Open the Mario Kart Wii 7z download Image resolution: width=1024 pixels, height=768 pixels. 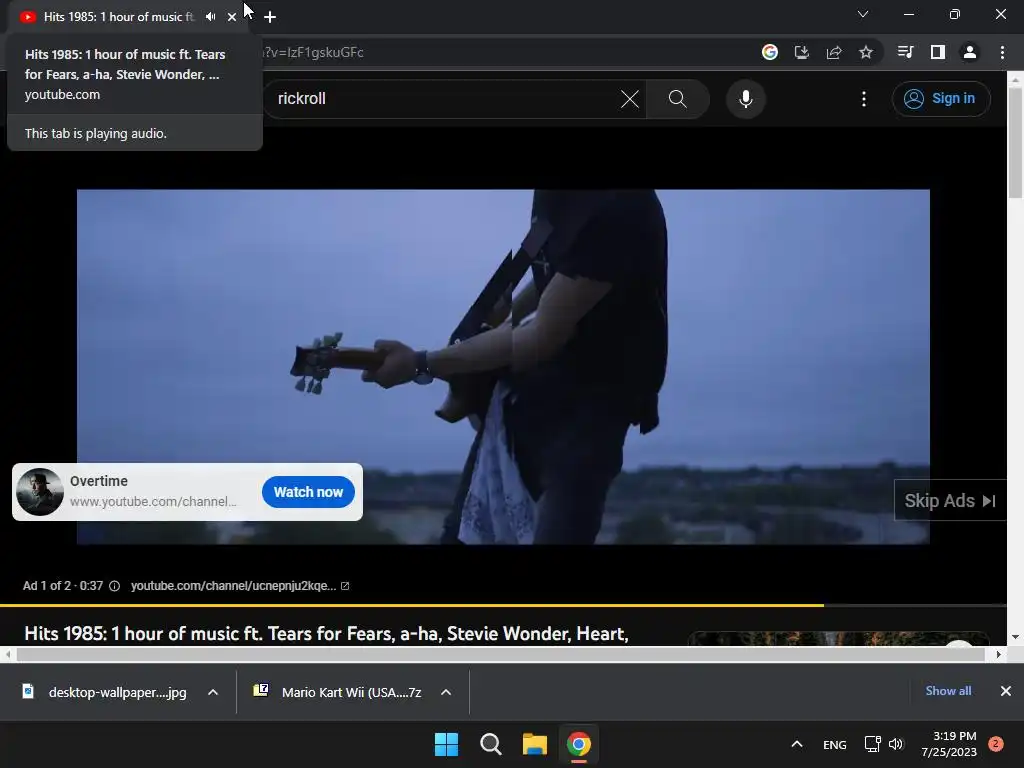(x=338, y=692)
